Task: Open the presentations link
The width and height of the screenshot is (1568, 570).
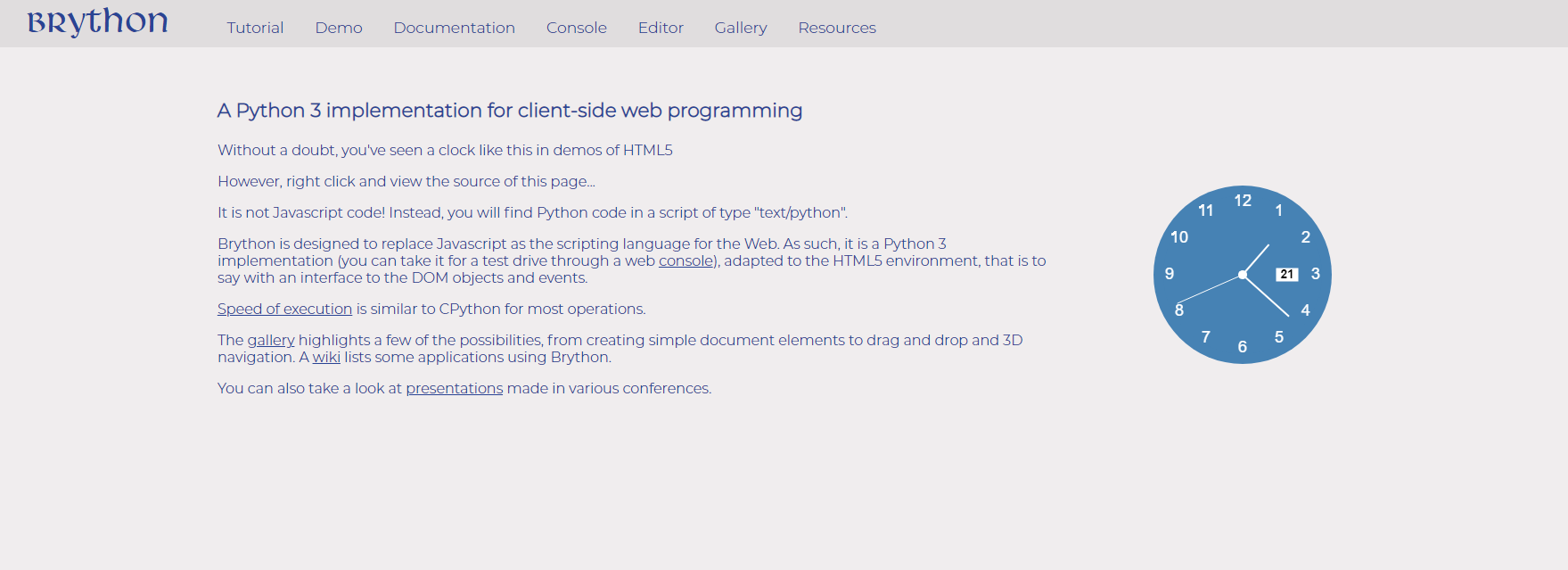Action: click(455, 388)
